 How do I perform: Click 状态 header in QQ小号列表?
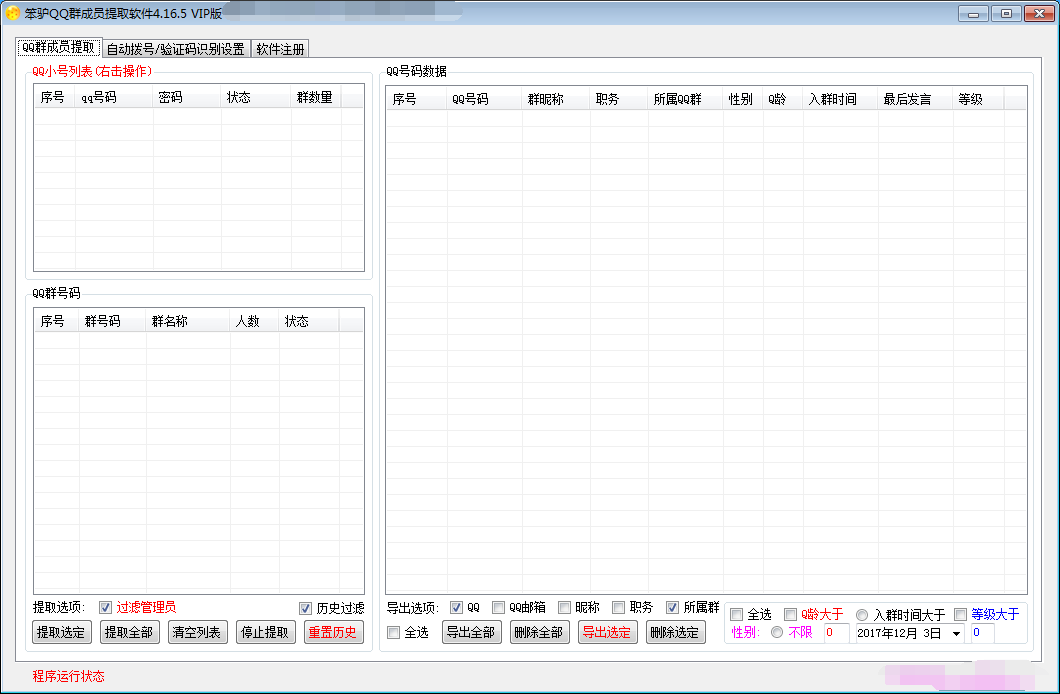(x=256, y=97)
